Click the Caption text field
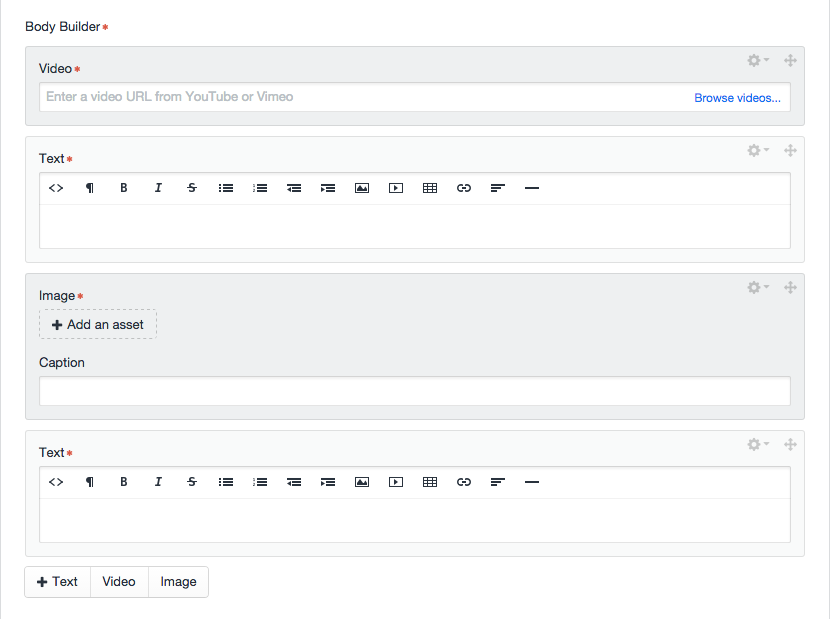The image size is (830, 619). pos(414,391)
